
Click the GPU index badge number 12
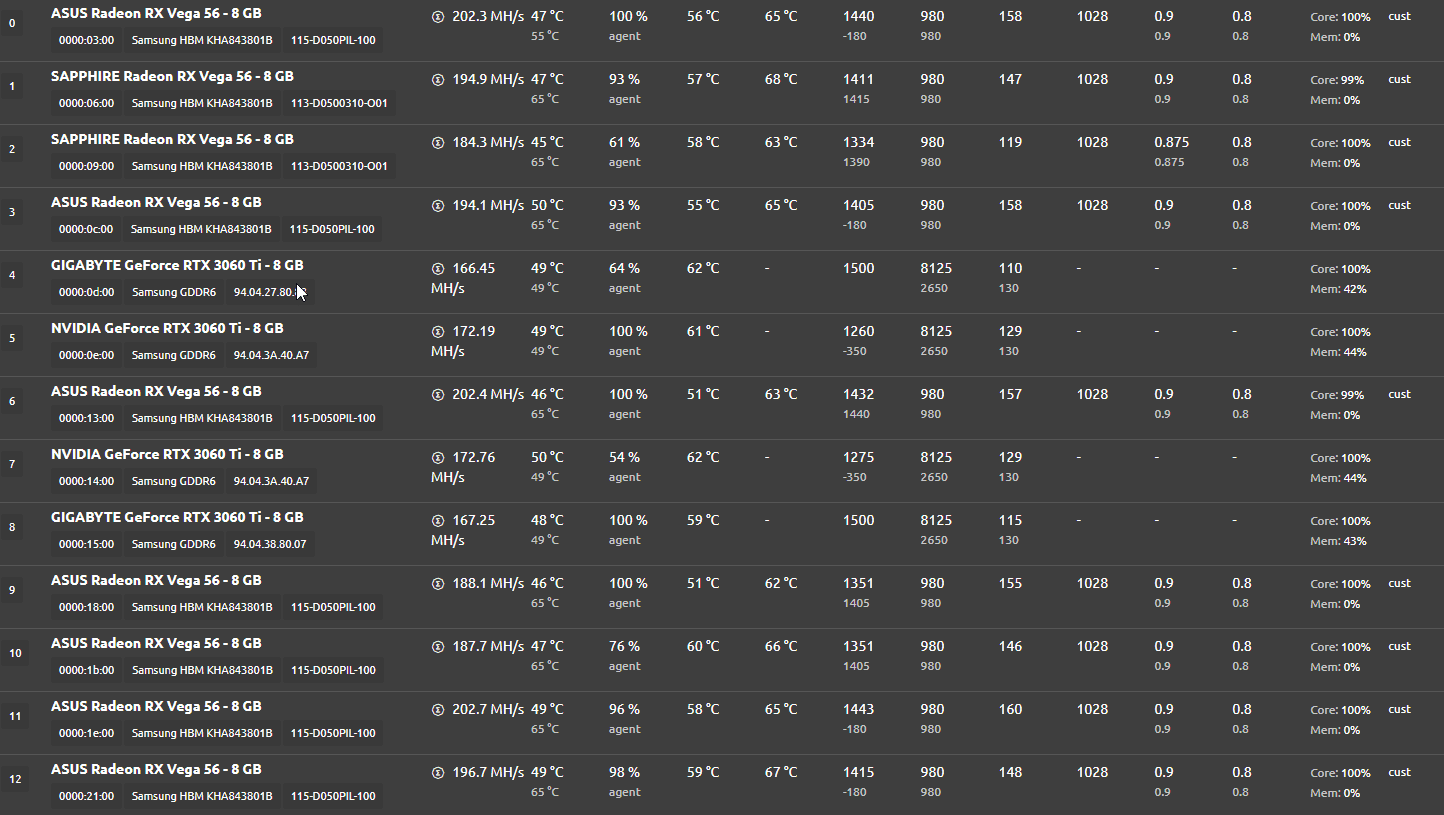coord(14,779)
